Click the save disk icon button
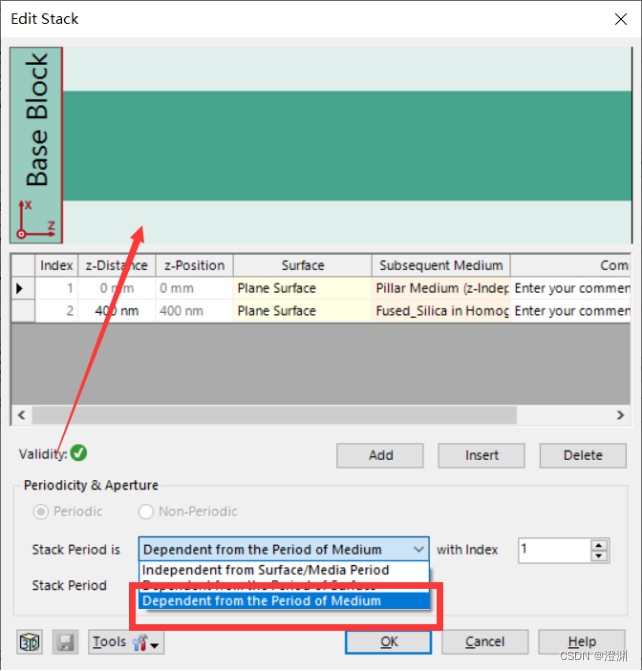The image size is (642, 671). click(65, 642)
